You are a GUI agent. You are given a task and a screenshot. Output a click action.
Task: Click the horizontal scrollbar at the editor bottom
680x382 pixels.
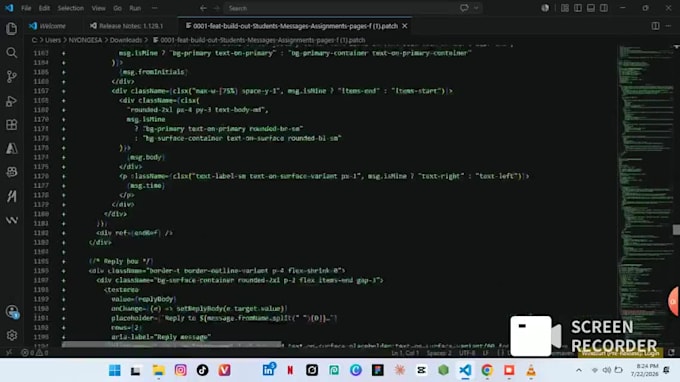point(172,345)
